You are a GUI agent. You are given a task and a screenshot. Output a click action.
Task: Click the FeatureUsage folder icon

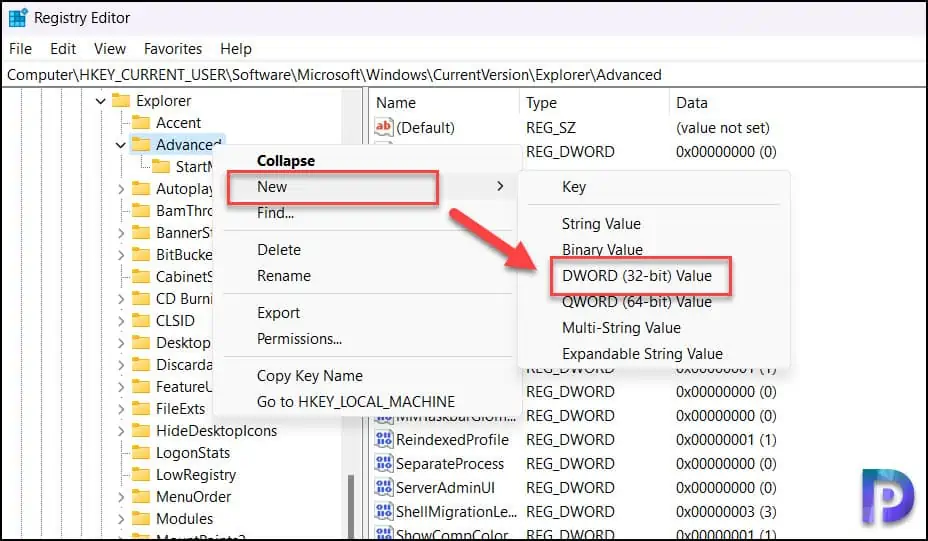pos(141,387)
